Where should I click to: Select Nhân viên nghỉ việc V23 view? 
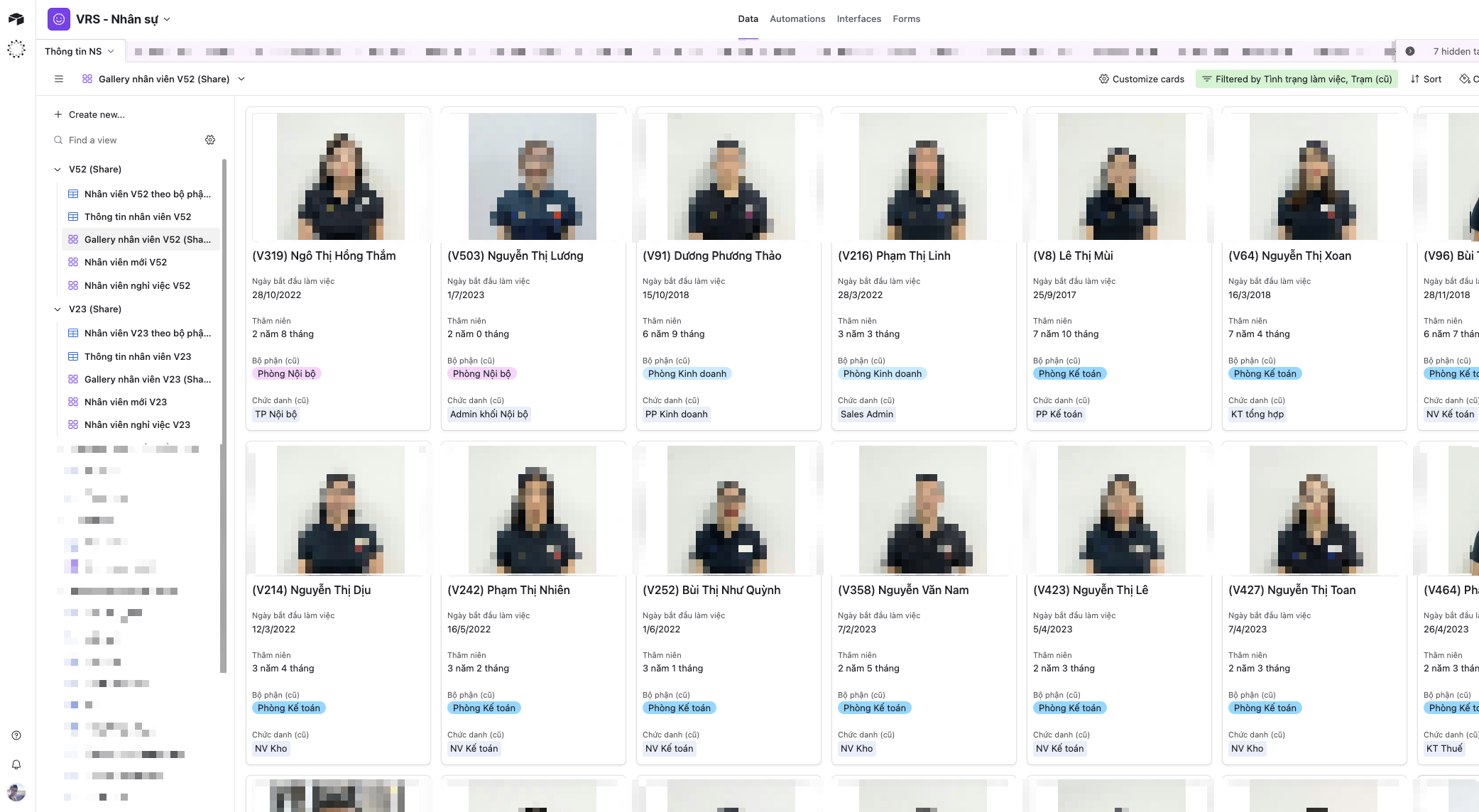(x=141, y=424)
